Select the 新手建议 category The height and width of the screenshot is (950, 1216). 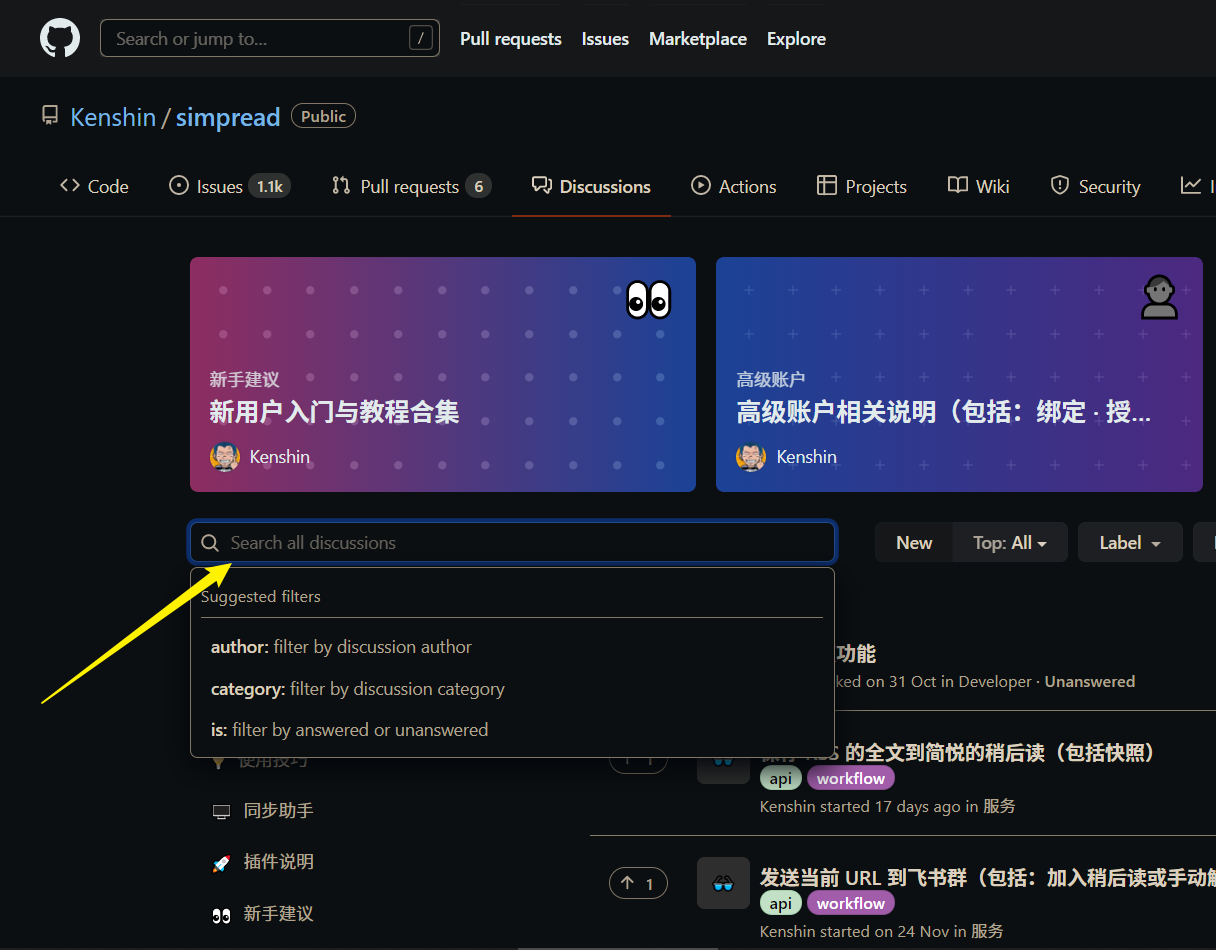[263, 914]
